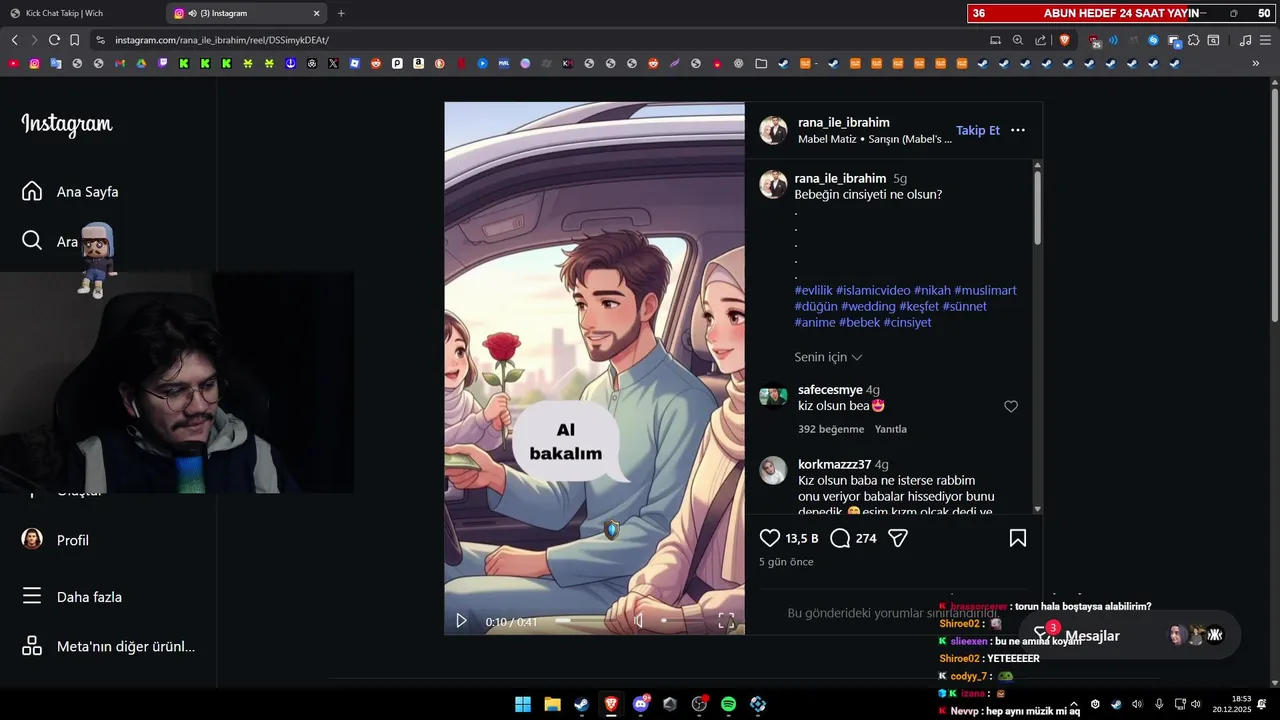Show hidden system tray icons
The height and width of the screenshot is (720, 1280).
pos(1074,704)
